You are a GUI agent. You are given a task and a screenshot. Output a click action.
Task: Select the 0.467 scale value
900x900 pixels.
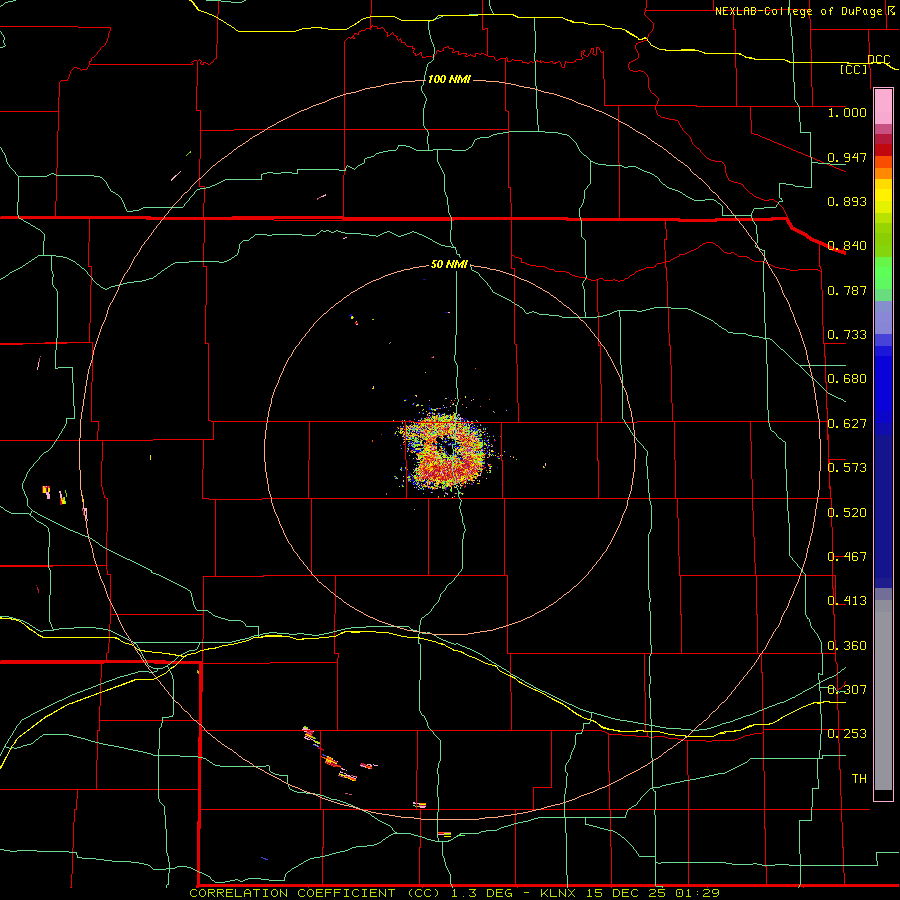pyautogui.click(x=847, y=557)
